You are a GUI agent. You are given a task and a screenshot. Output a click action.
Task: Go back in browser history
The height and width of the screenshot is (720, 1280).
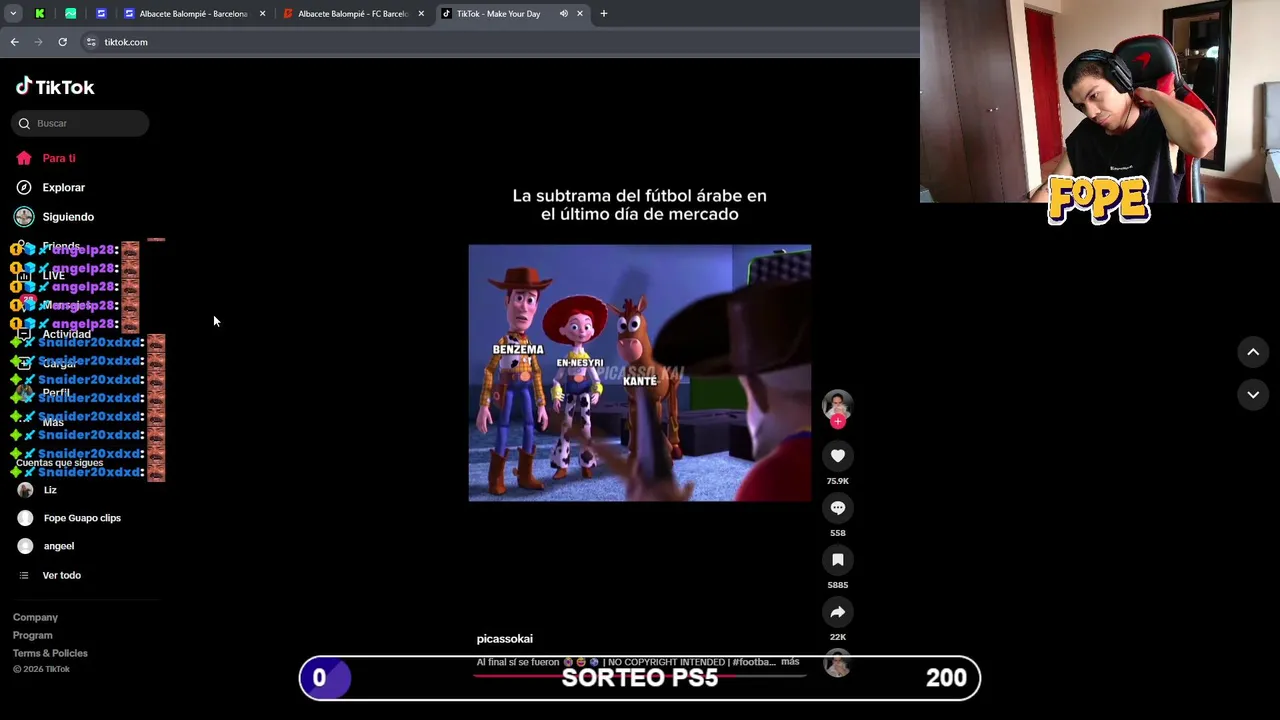pyautogui.click(x=15, y=42)
